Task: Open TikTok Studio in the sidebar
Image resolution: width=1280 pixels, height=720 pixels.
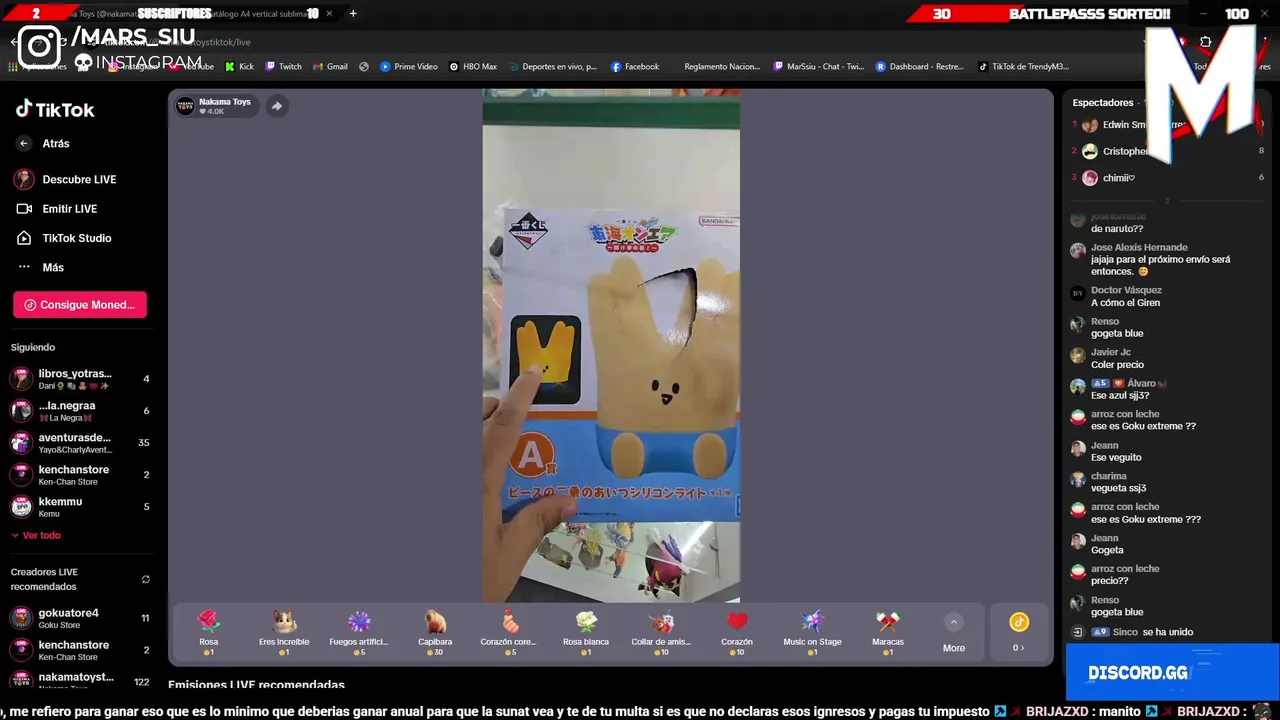Action: point(64,238)
